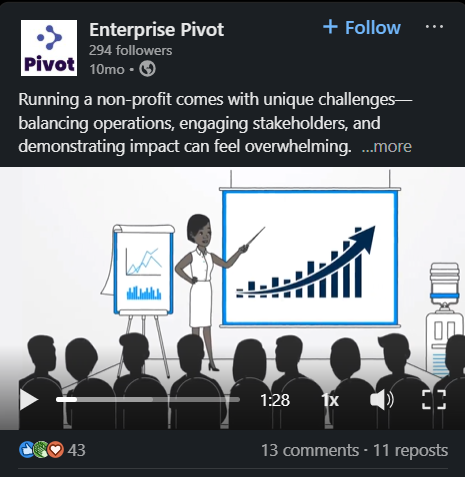Screen dimensions: 465x477
Task: Open list of 43 reactions
Action: tap(76, 450)
